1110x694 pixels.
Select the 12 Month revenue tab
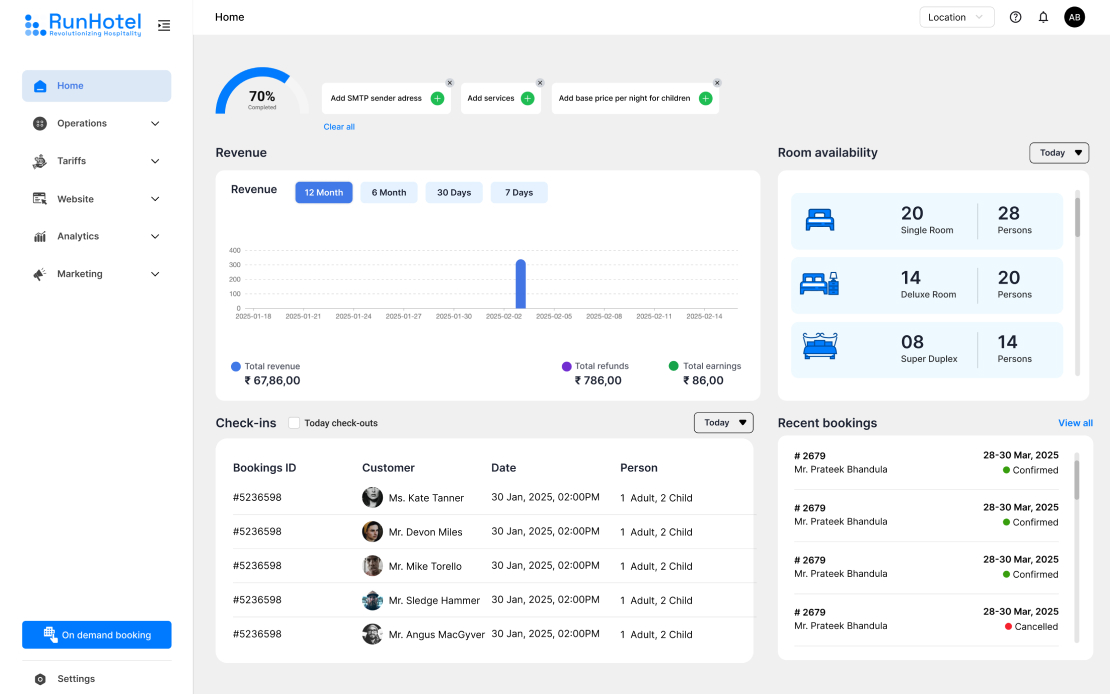[x=324, y=193]
